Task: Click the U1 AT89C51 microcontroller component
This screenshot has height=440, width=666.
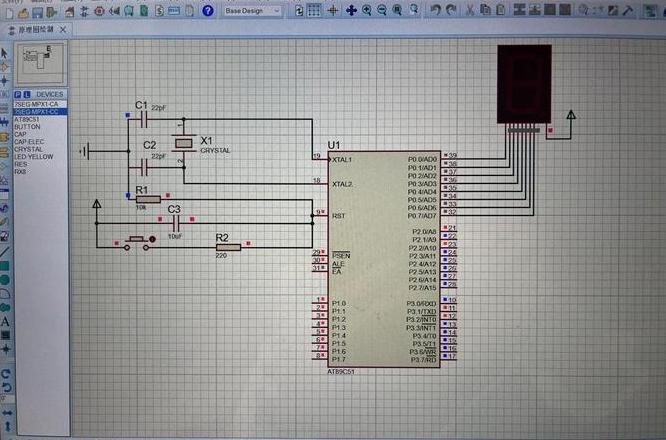Action: click(x=384, y=259)
